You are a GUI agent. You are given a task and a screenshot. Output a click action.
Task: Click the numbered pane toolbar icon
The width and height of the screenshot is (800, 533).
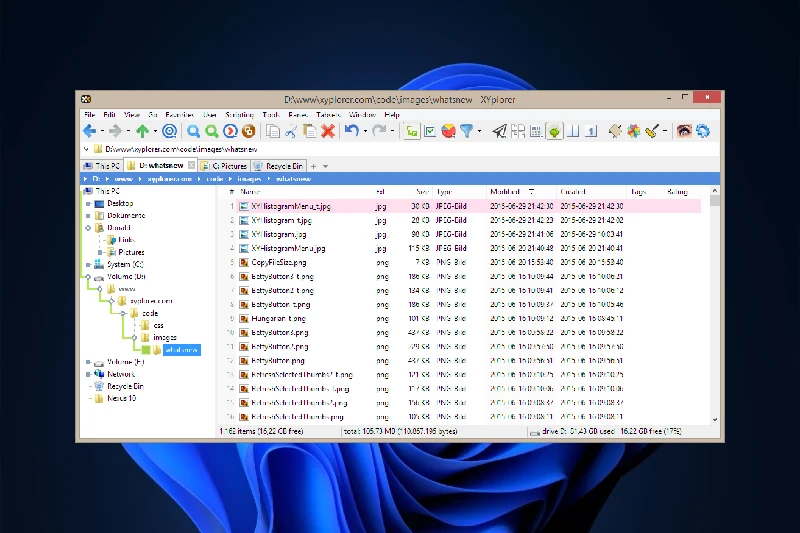click(591, 132)
